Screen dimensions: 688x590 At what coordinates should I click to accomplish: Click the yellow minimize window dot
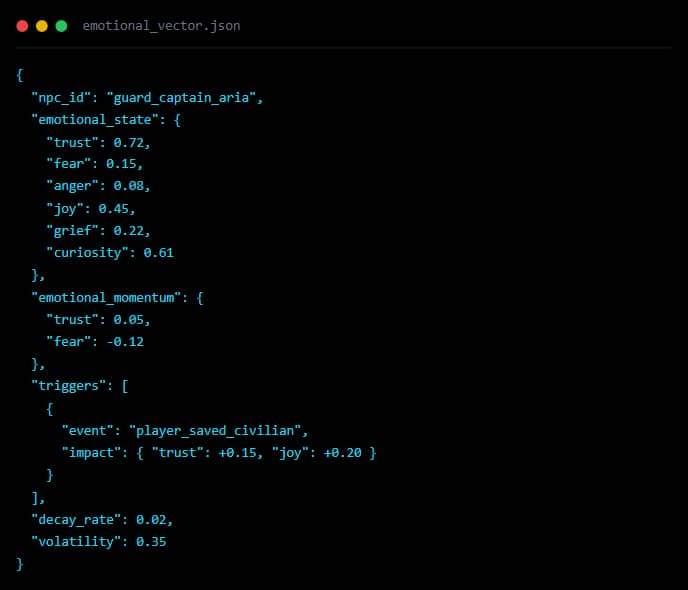click(42, 25)
